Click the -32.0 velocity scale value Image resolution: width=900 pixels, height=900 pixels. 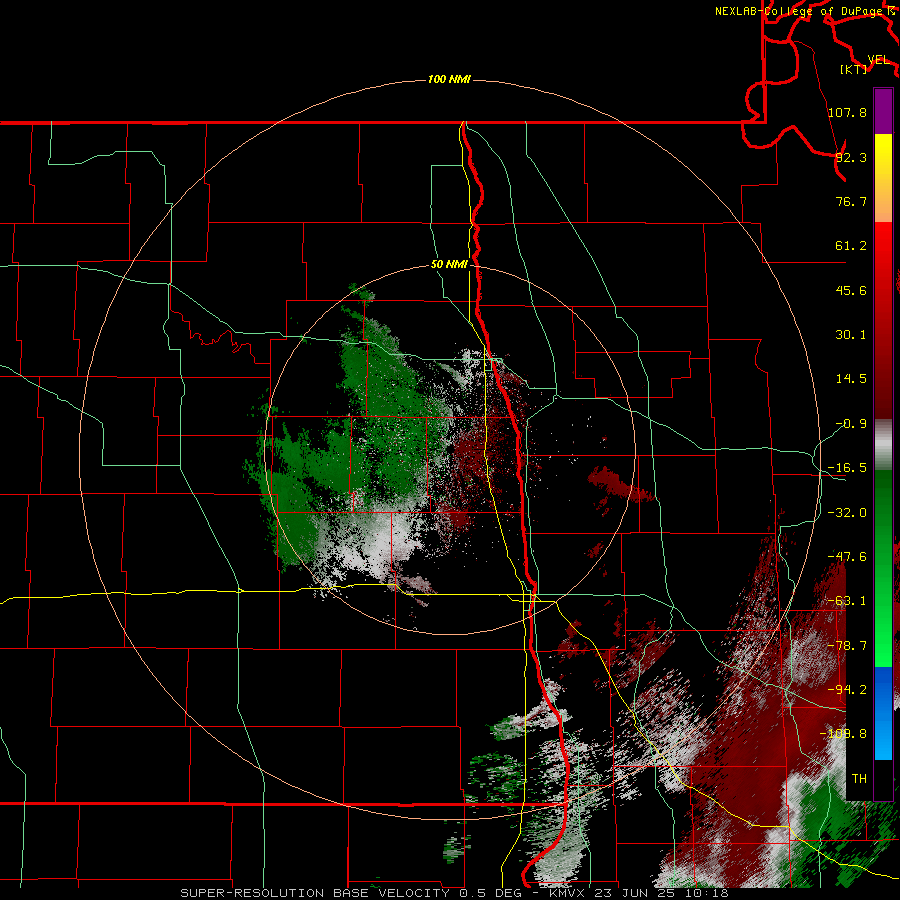[x=847, y=513]
